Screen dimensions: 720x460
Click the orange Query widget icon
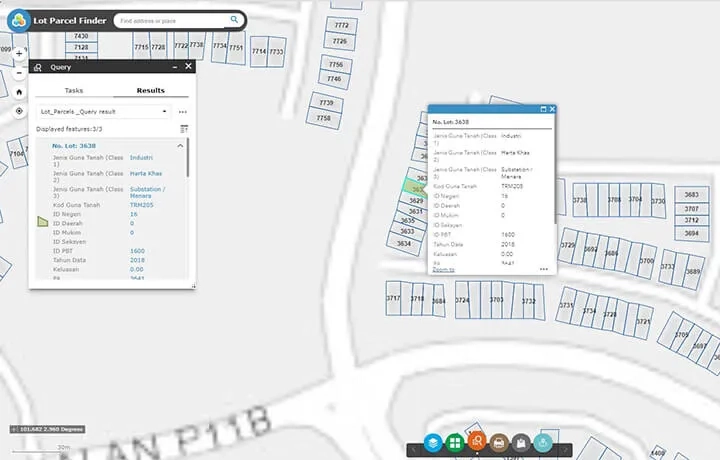click(477, 441)
